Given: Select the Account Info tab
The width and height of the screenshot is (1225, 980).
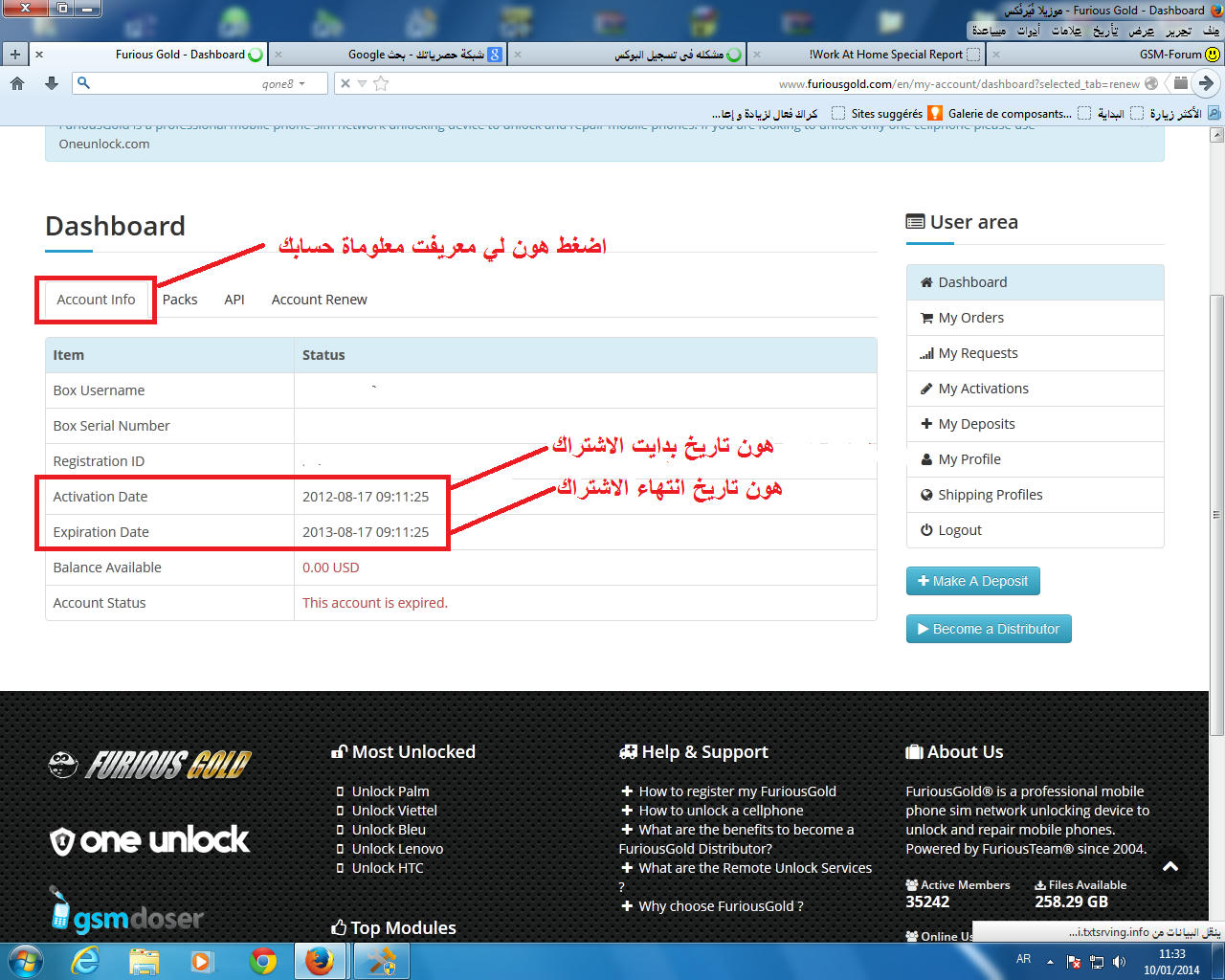Looking at the screenshot, I should click(x=96, y=300).
